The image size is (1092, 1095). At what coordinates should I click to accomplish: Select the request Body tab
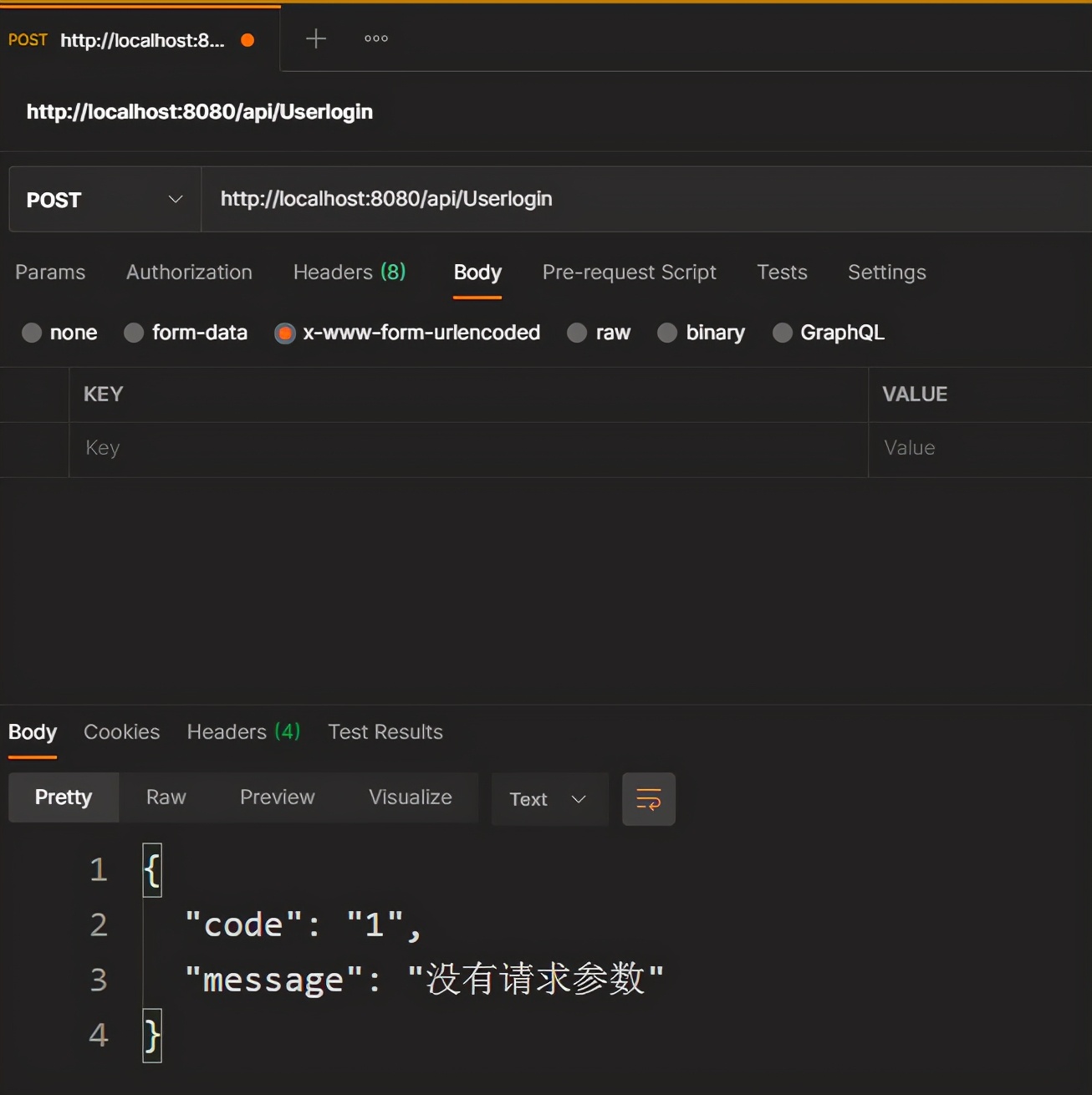(477, 272)
